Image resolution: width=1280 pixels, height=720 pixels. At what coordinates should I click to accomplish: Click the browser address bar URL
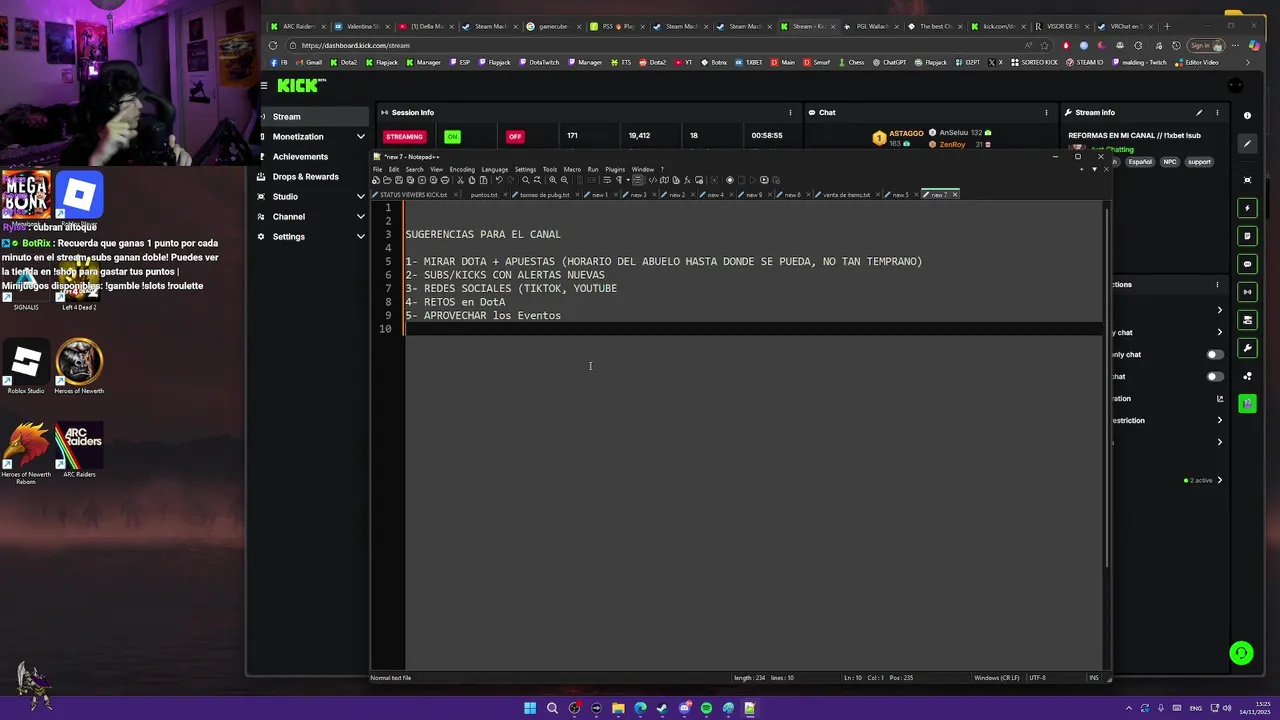pos(355,45)
